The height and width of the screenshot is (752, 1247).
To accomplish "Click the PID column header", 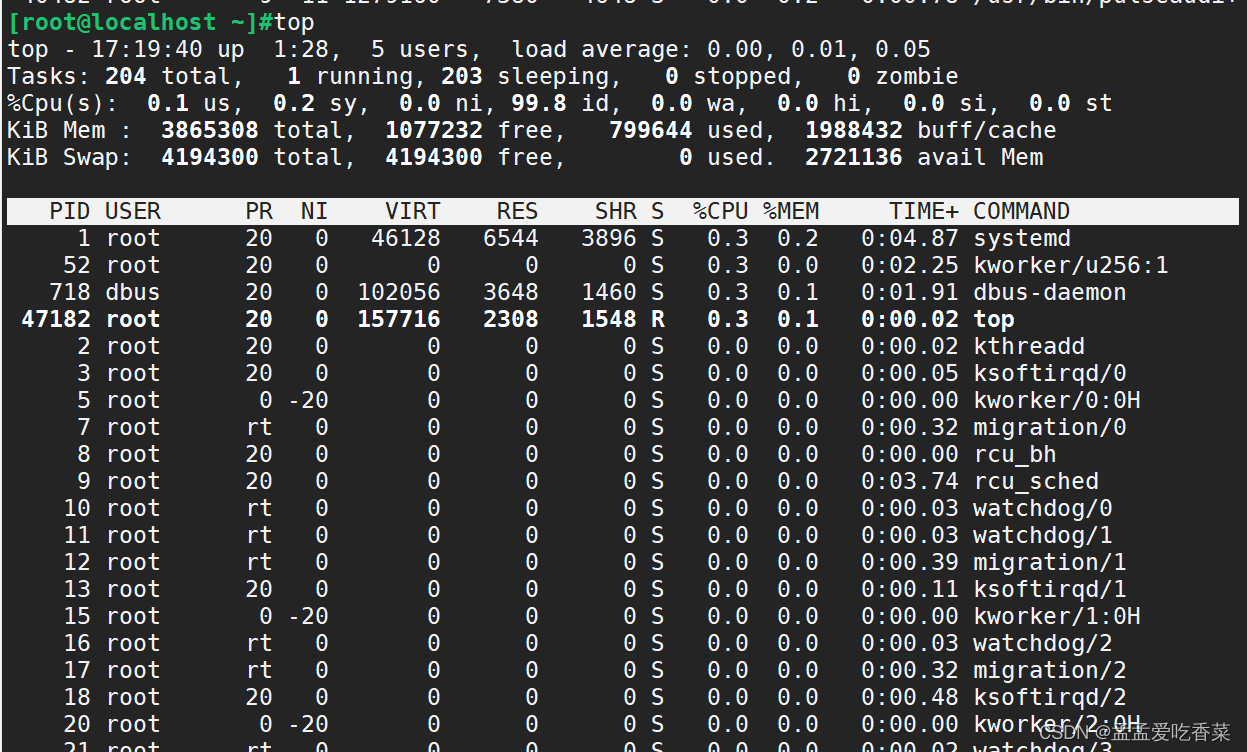I will [70, 211].
